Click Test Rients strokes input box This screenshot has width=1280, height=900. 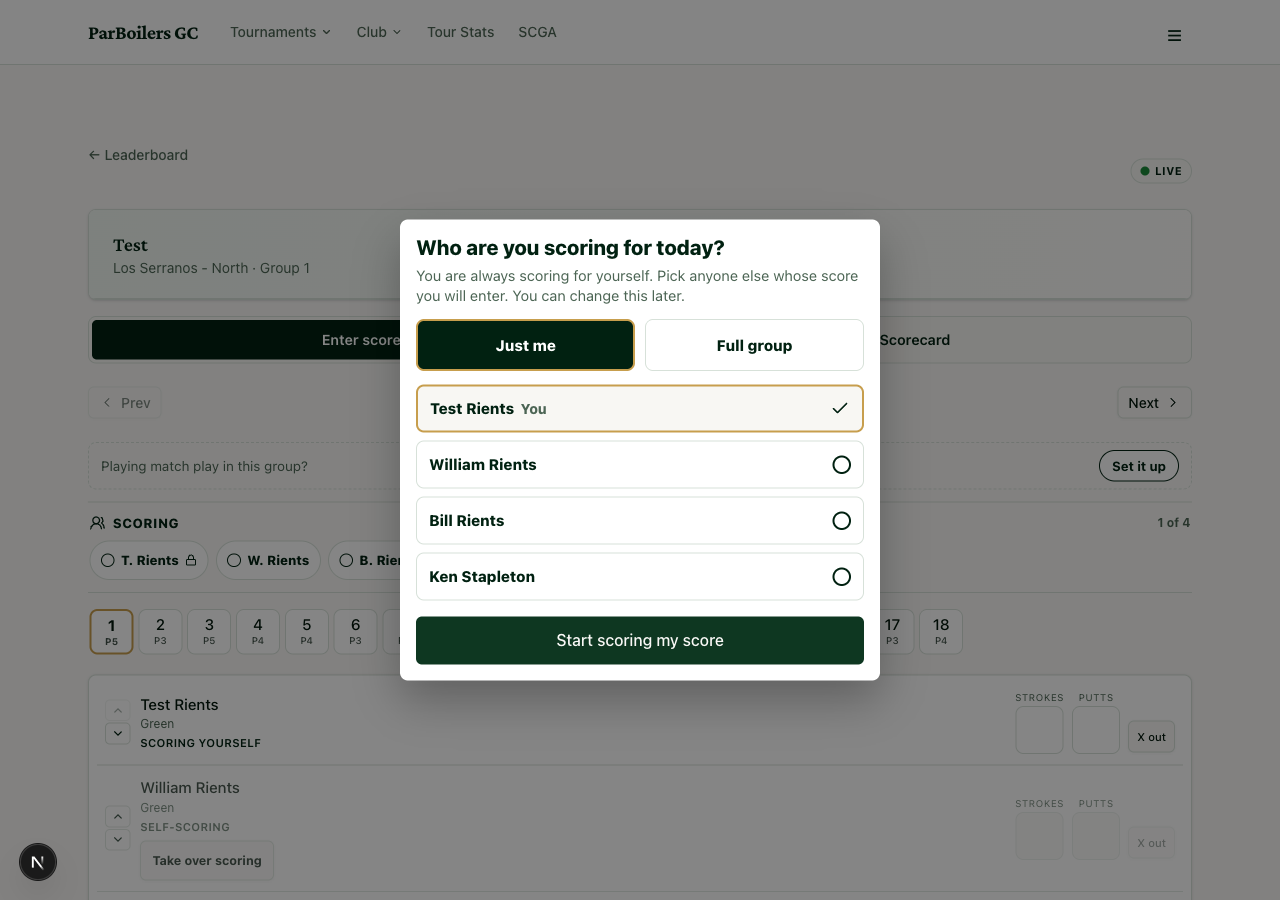pyautogui.click(x=1039, y=730)
